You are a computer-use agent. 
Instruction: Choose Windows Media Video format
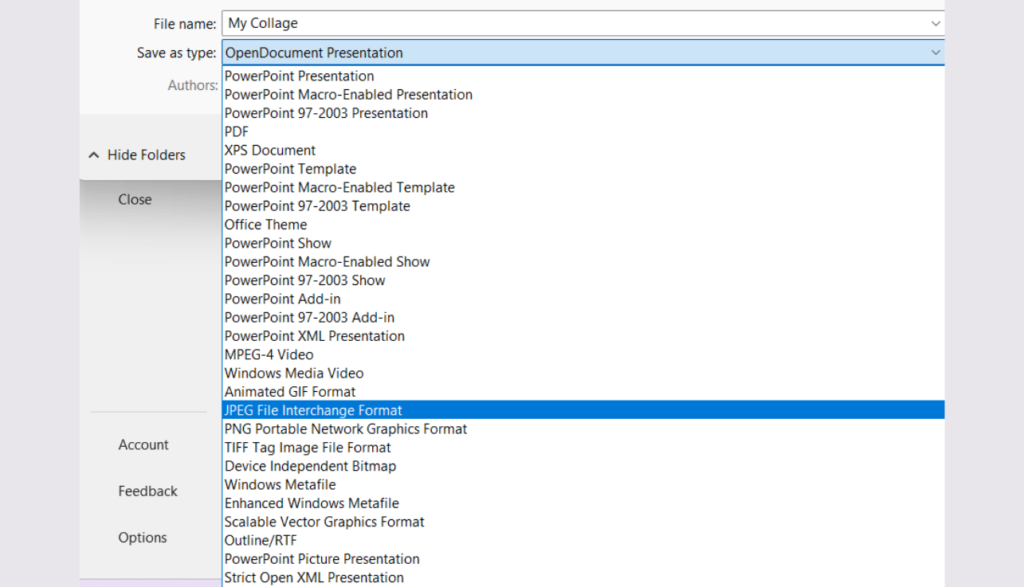(583, 373)
